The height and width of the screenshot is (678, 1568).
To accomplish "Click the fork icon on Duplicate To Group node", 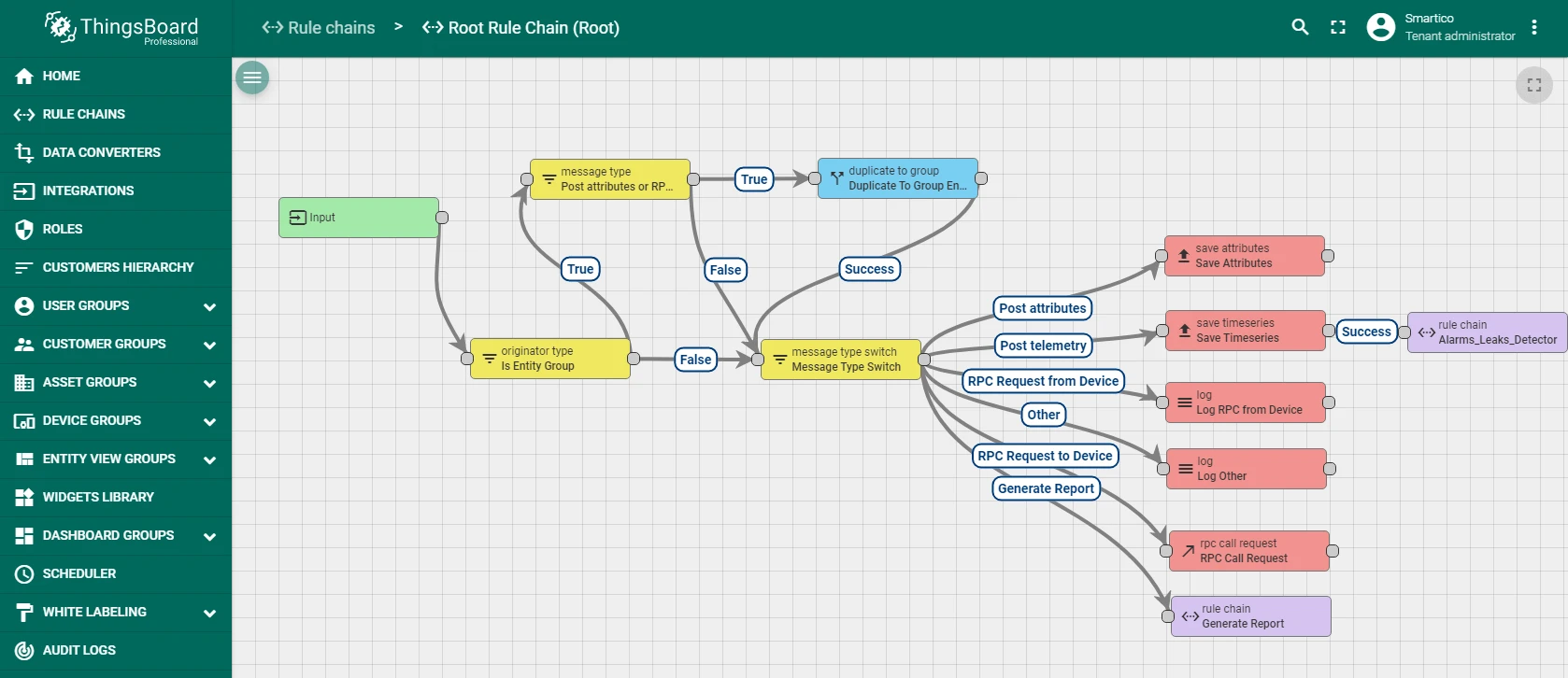I will (837, 177).
